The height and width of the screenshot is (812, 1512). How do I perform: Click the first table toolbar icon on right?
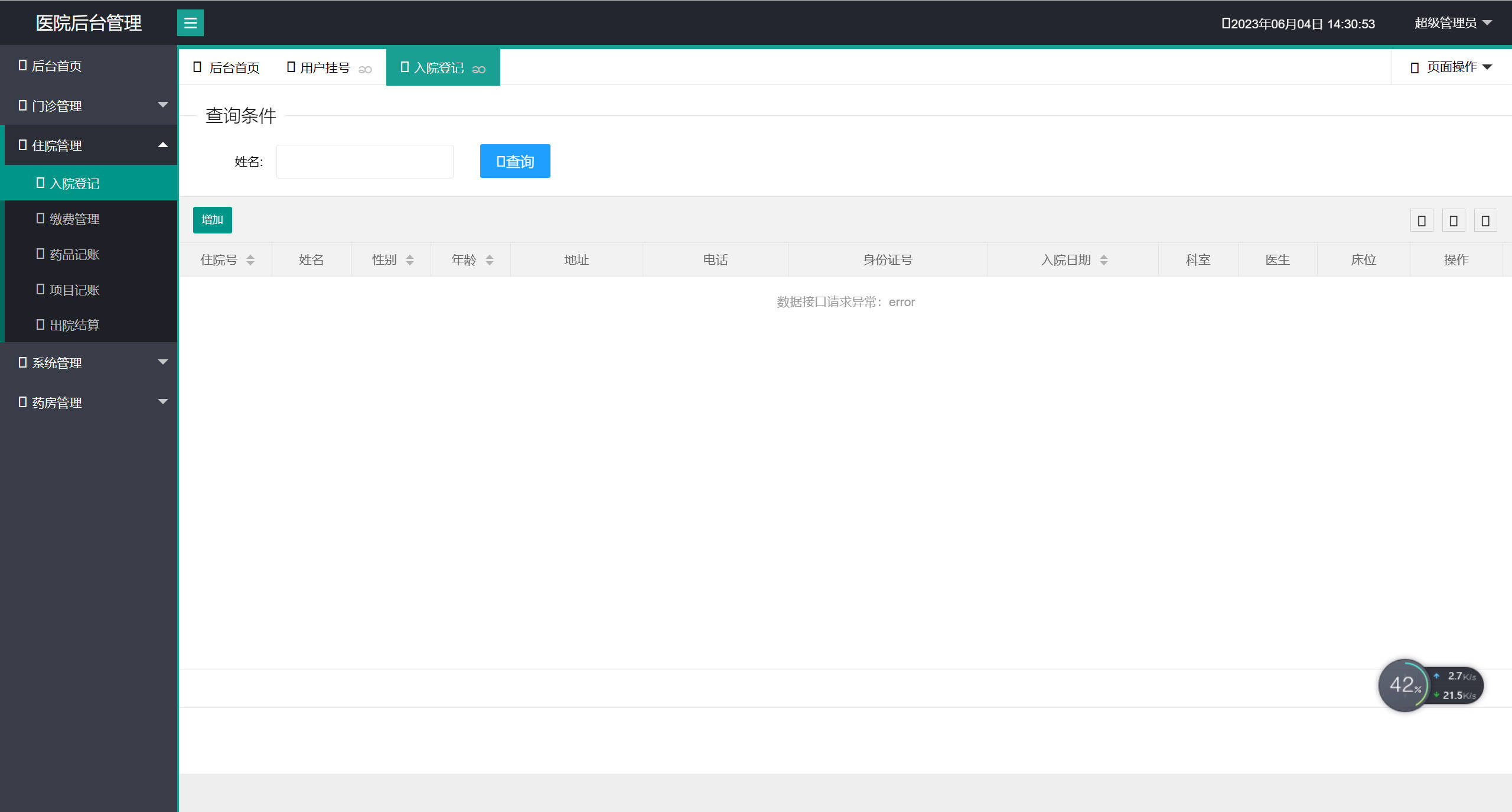(x=1422, y=221)
